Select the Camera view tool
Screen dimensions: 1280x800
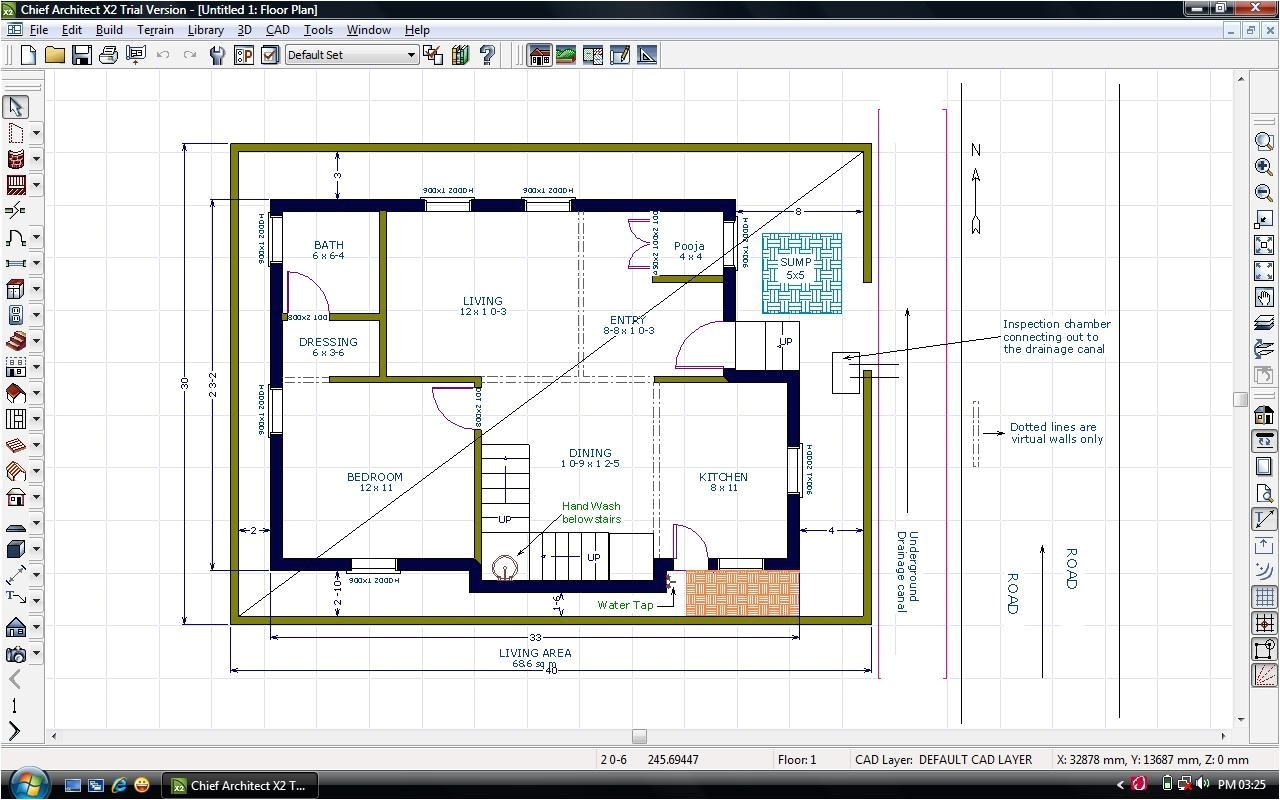point(16,653)
